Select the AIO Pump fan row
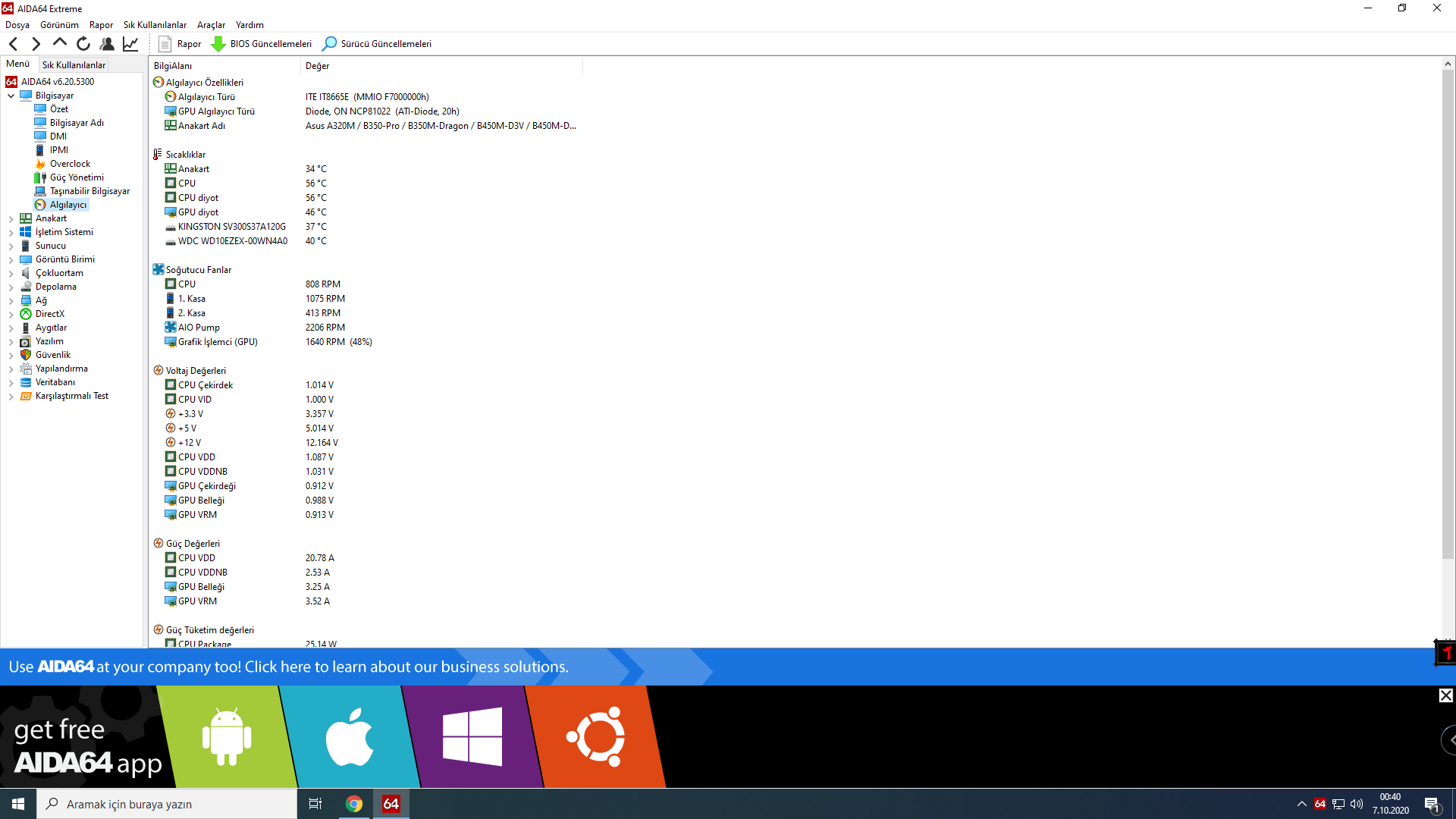The height and width of the screenshot is (819, 1456). point(199,328)
